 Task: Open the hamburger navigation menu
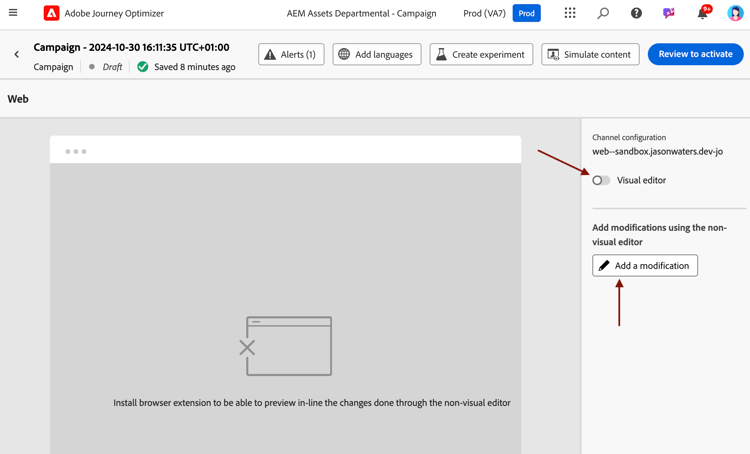tap(13, 13)
